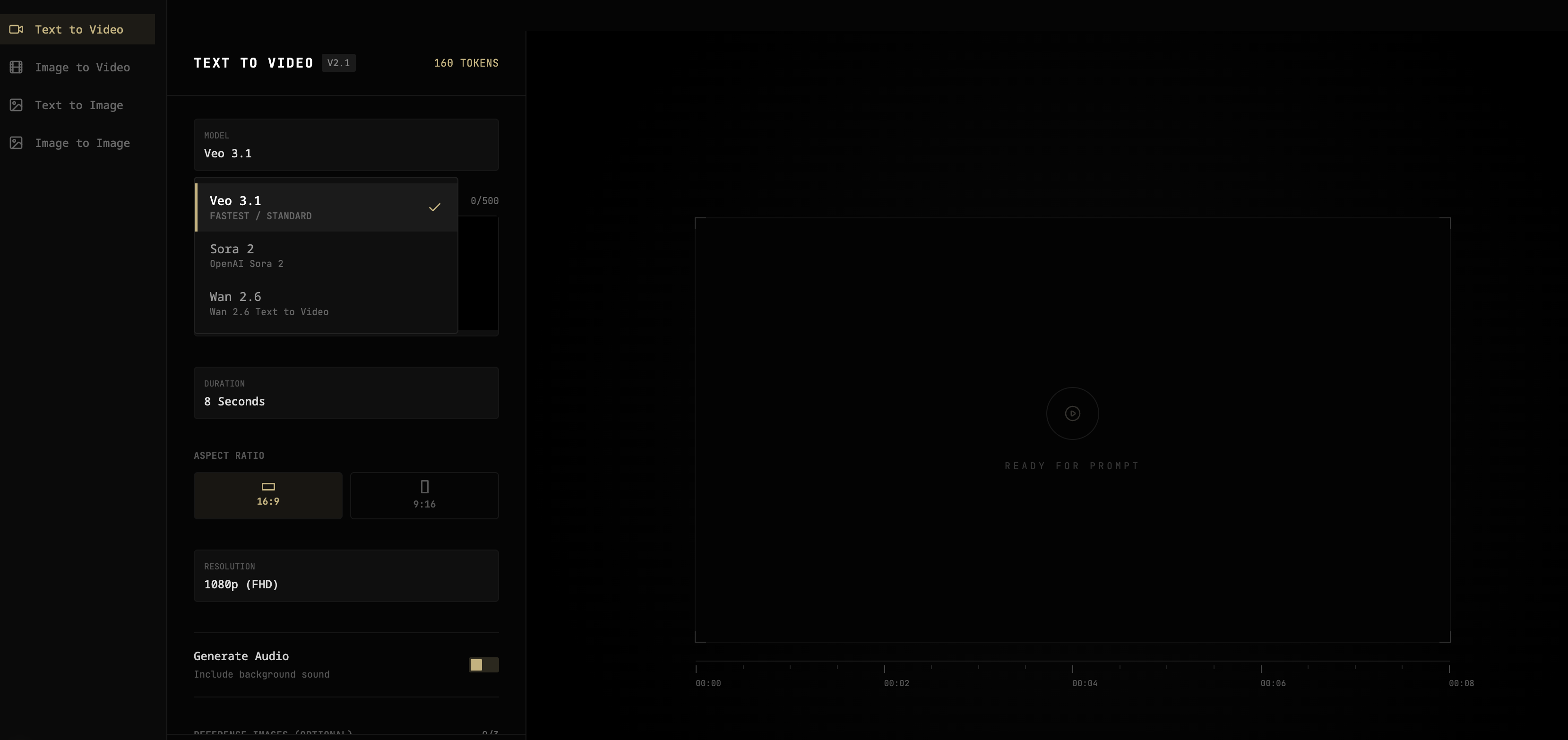Select the 16:9 aspect ratio option
This screenshot has height=740, width=1568.
(x=268, y=495)
